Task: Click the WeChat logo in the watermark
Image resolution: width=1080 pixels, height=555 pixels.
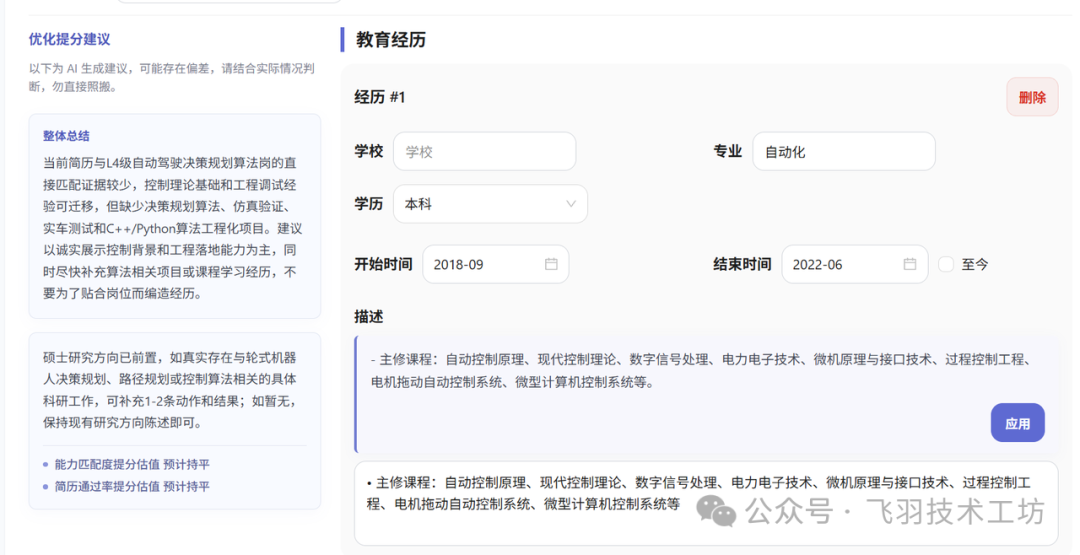Action: [716, 511]
